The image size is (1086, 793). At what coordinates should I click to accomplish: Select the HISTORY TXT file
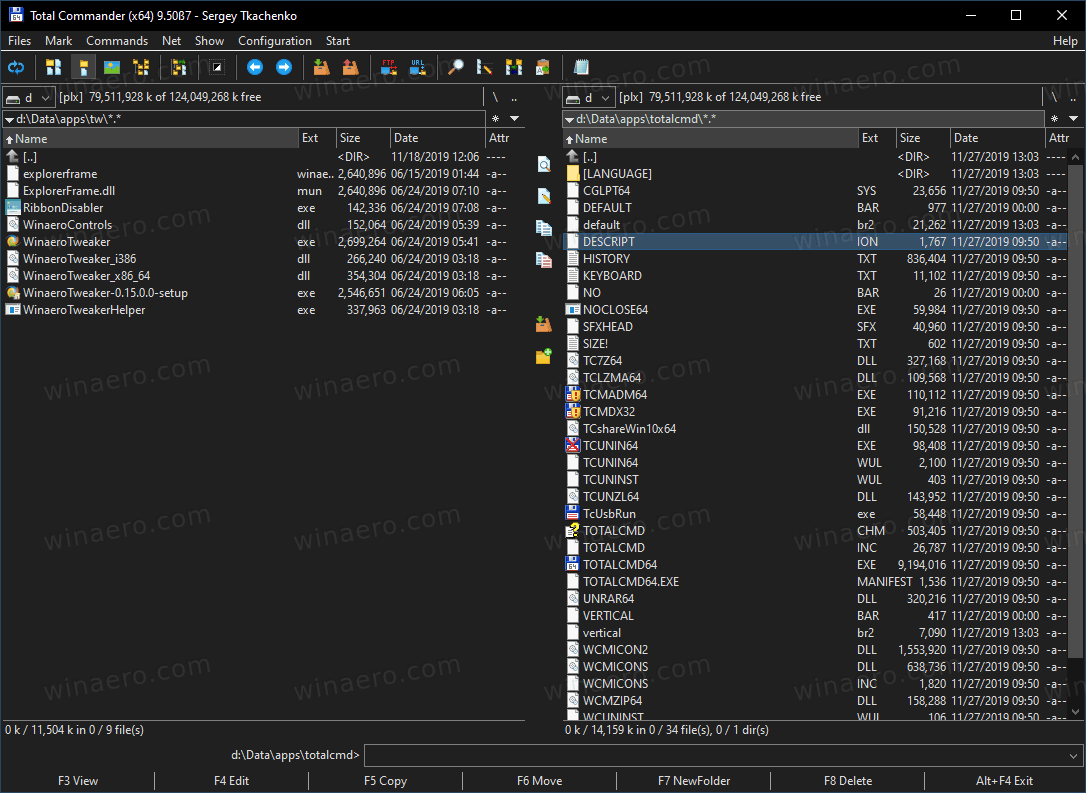point(816,258)
